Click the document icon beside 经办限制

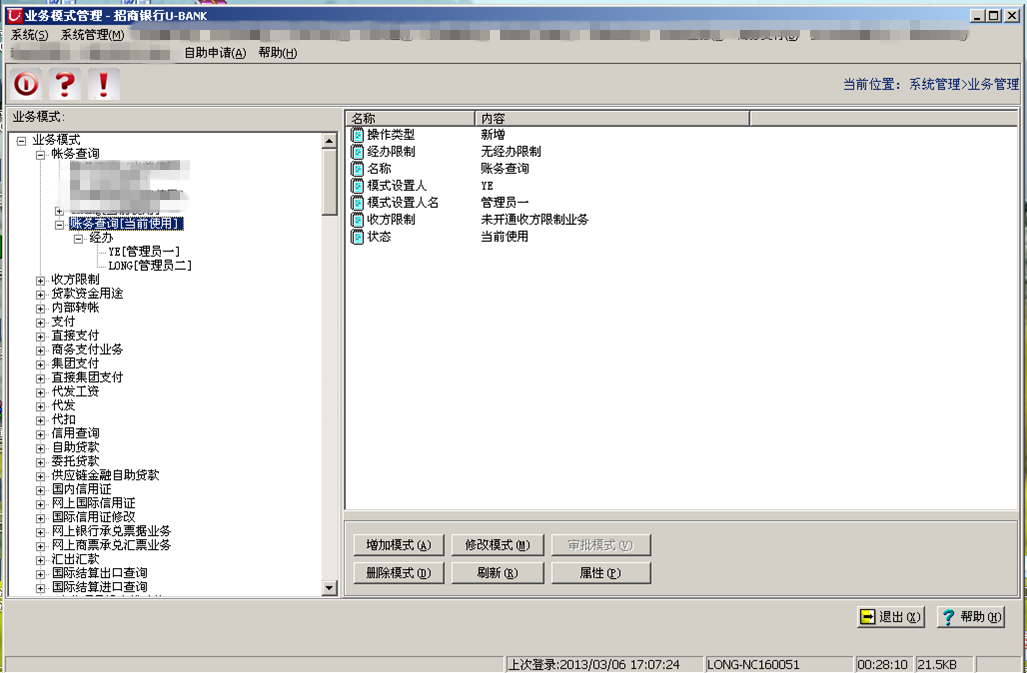pos(358,152)
